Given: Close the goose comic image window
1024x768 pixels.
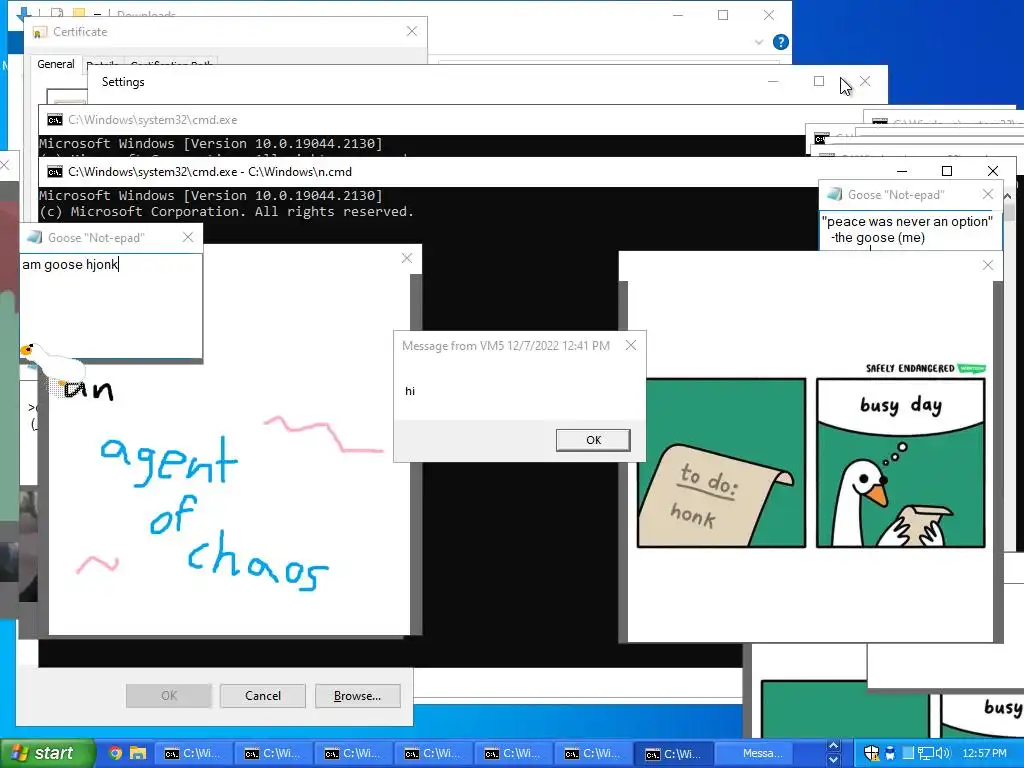Looking at the screenshot, I should (x=988, y=265).
